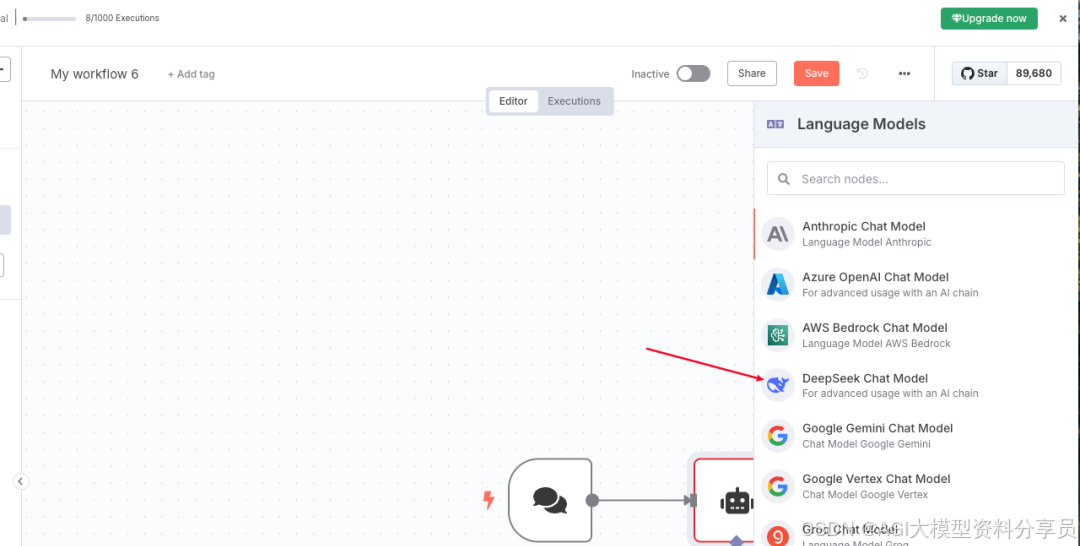Select AWS Bedrock Chat Model title text

pos(875,328)
